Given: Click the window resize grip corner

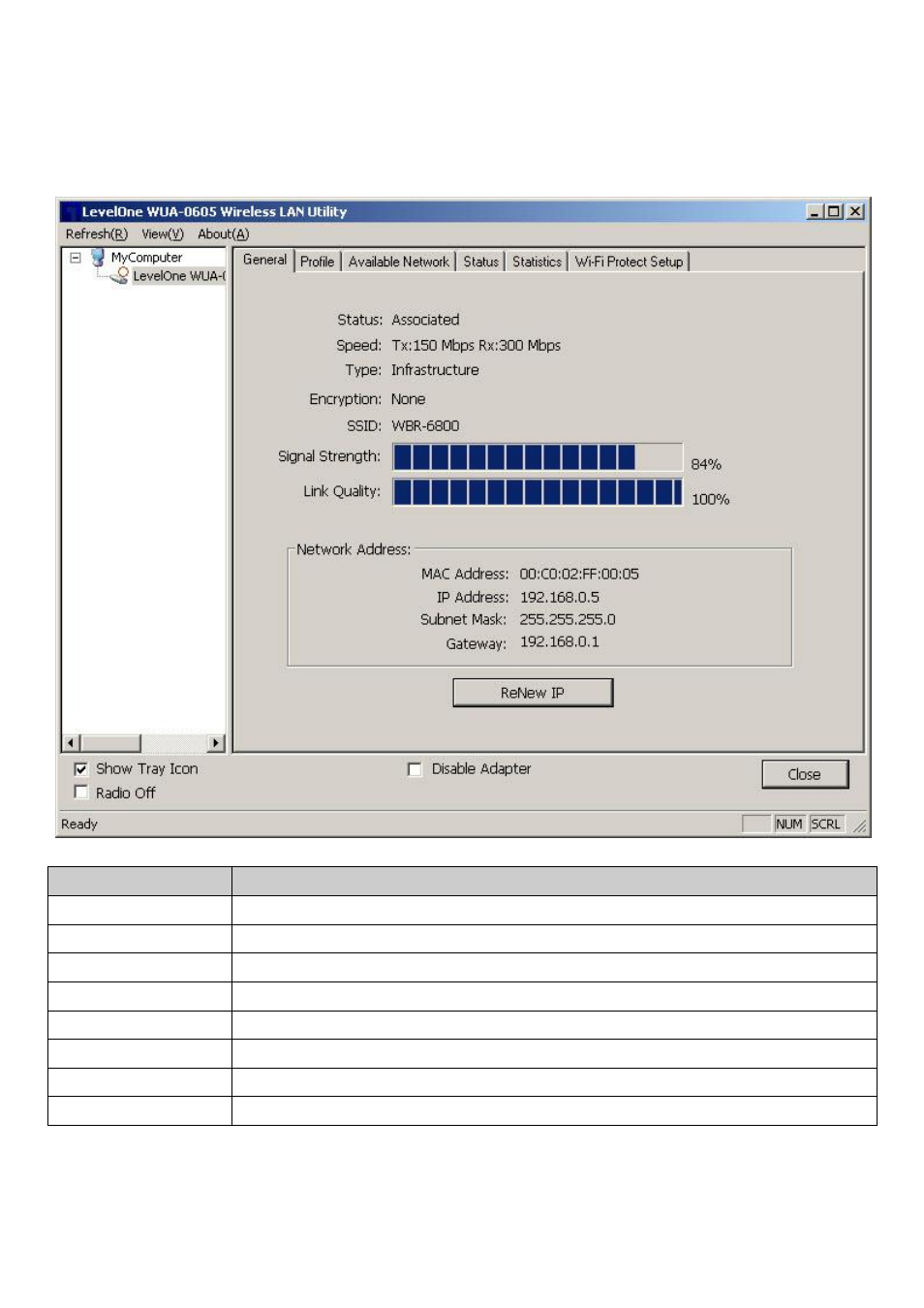Looking at the screenshot, I should click(859, 825).
